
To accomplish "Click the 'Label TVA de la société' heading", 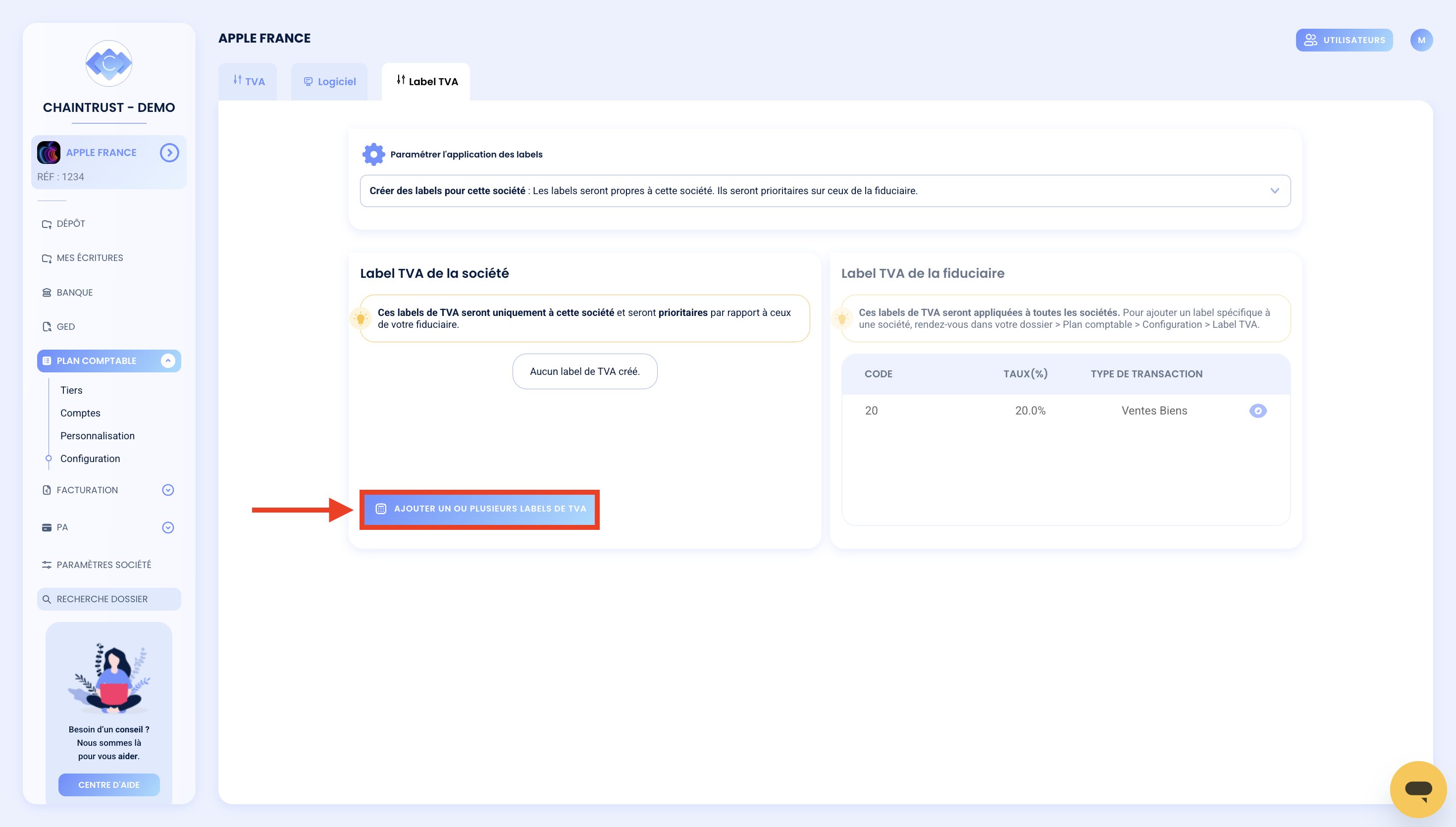I will tap(434, 273).
